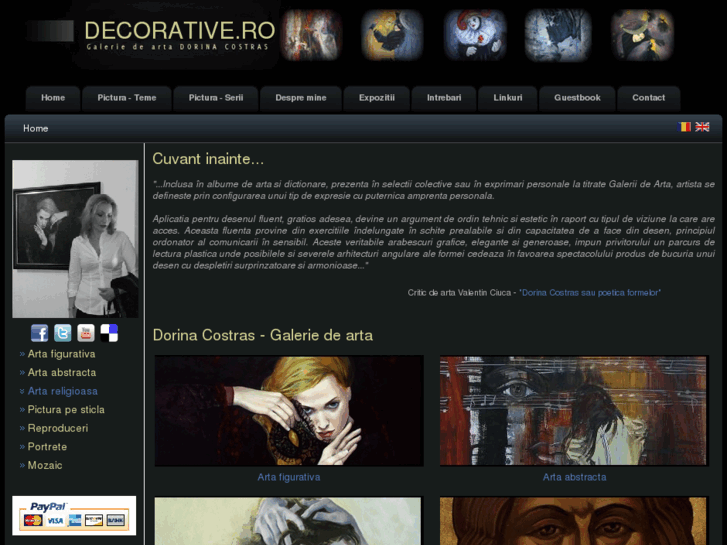Open 'Dorina Costras sau poetica formelor' link
Viewport: 727px width, 545px height.
[590, 293]
